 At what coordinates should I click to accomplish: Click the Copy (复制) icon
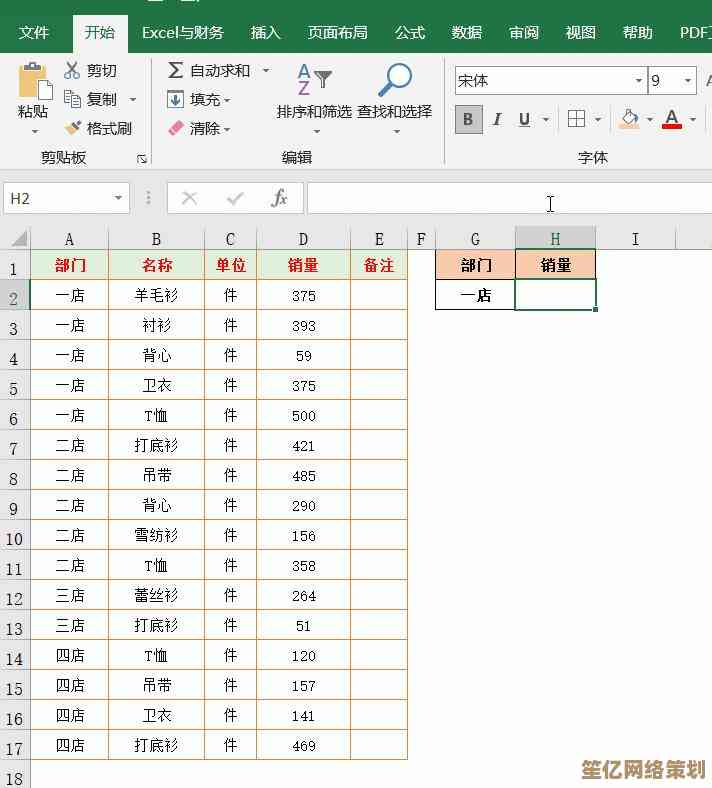(x=72, y=99)
